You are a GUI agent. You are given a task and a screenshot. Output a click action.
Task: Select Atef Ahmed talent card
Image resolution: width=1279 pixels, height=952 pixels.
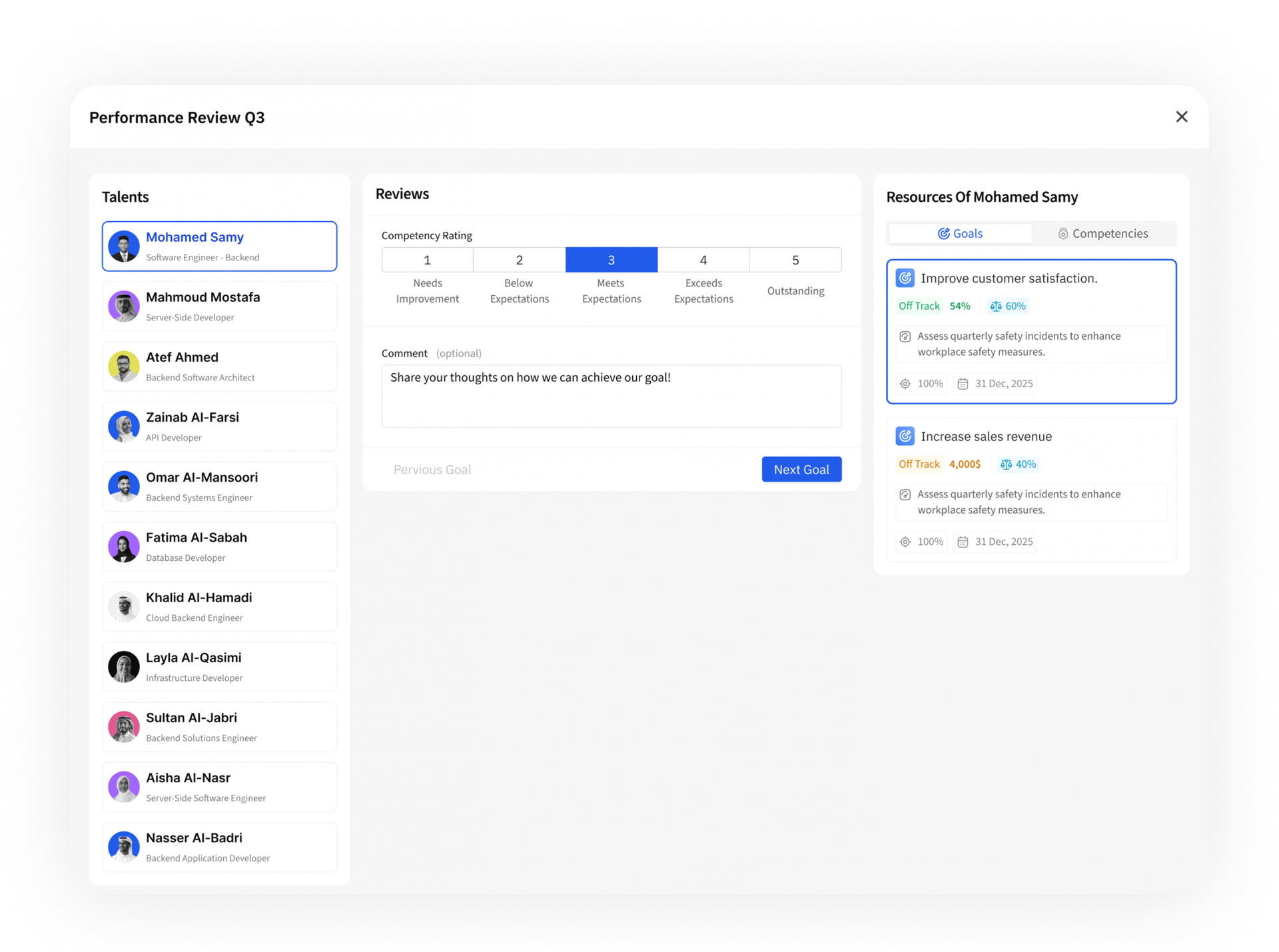(219, 366)
